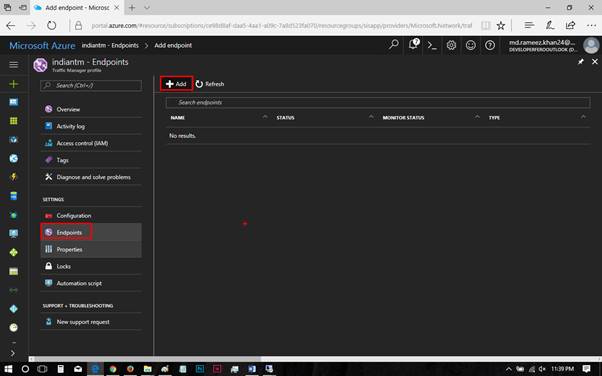This screenshot has width=602, height=376.
Task: Open Dashboard icon in left sidebar
Action: coord(13,102)
